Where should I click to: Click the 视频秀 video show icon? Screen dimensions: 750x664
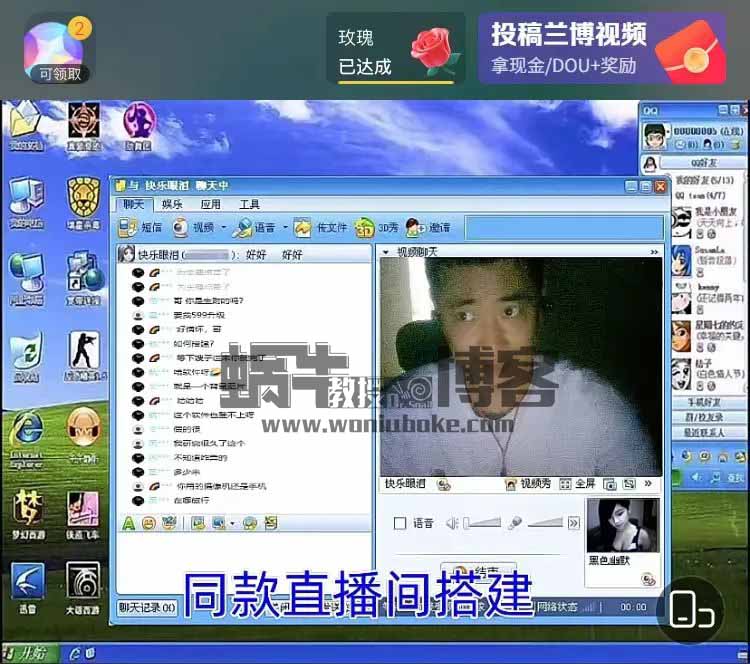click(511, 484)
